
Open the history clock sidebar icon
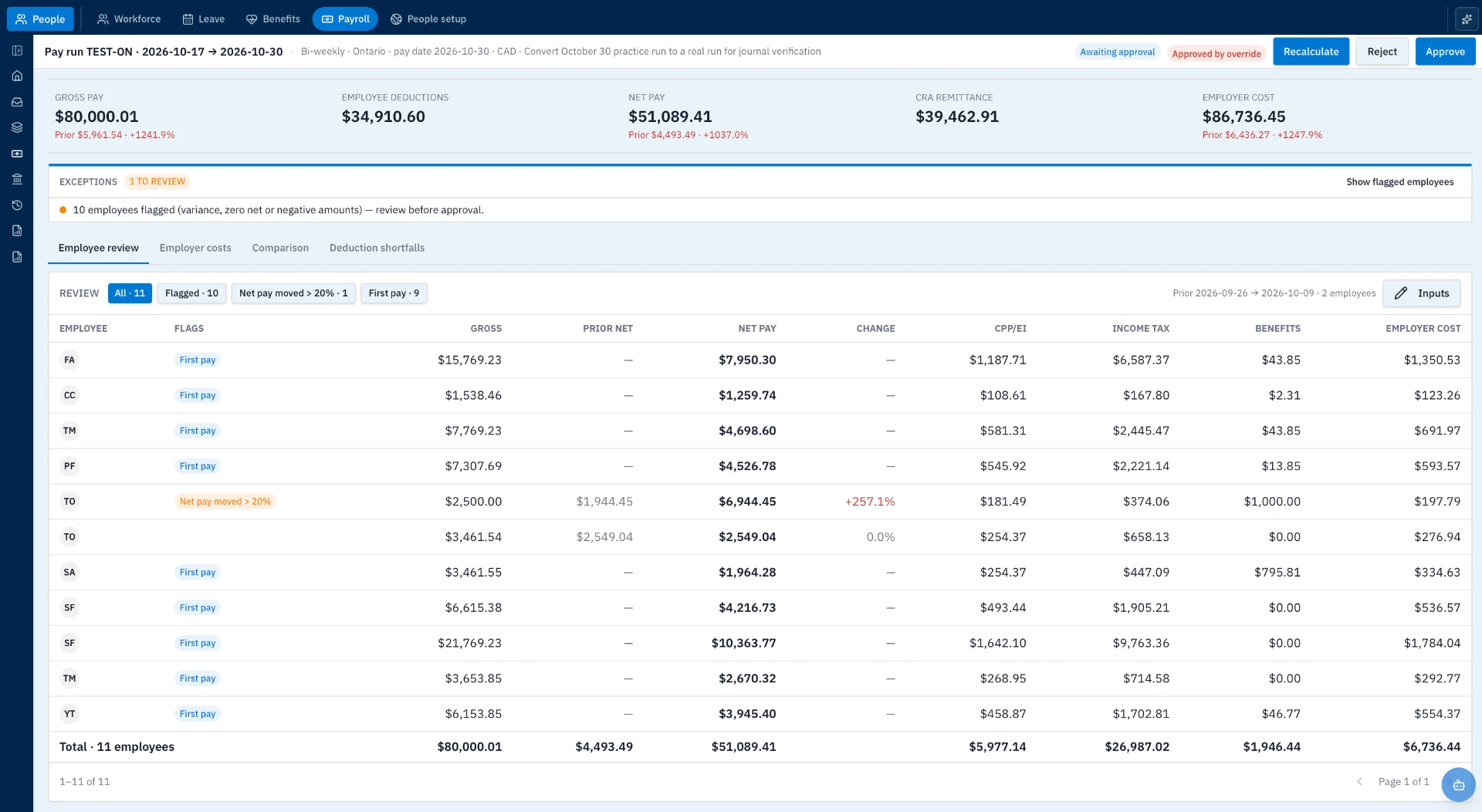[x=17, y=205]
